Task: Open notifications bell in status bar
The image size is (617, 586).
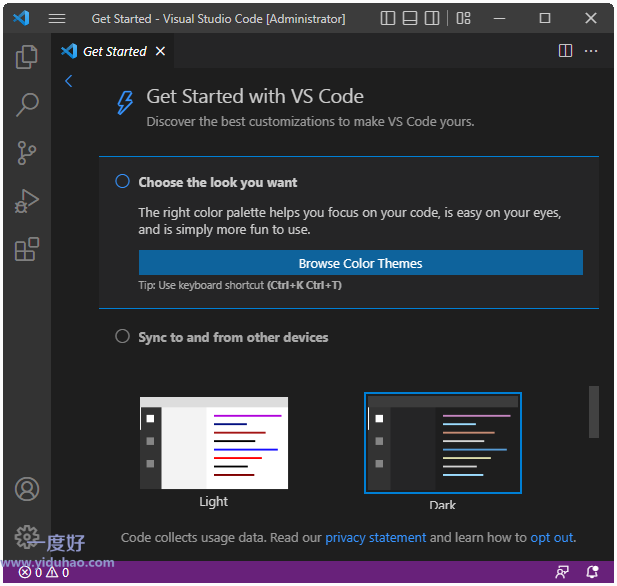Action: [x=592, y=572]
